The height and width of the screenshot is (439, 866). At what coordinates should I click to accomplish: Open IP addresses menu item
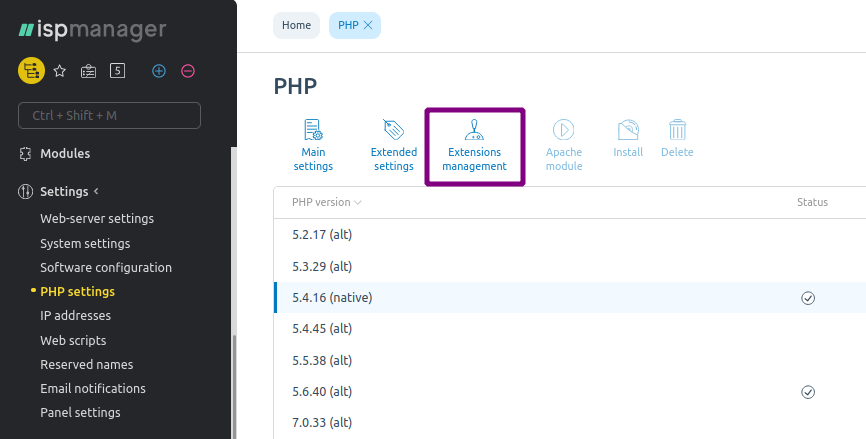(76, 316)
